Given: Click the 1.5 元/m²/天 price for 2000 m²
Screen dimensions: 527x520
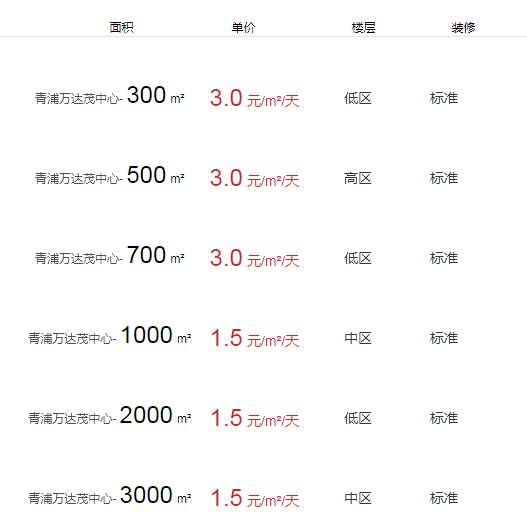Looking at the screenshot, I should (x=254, y=418).
